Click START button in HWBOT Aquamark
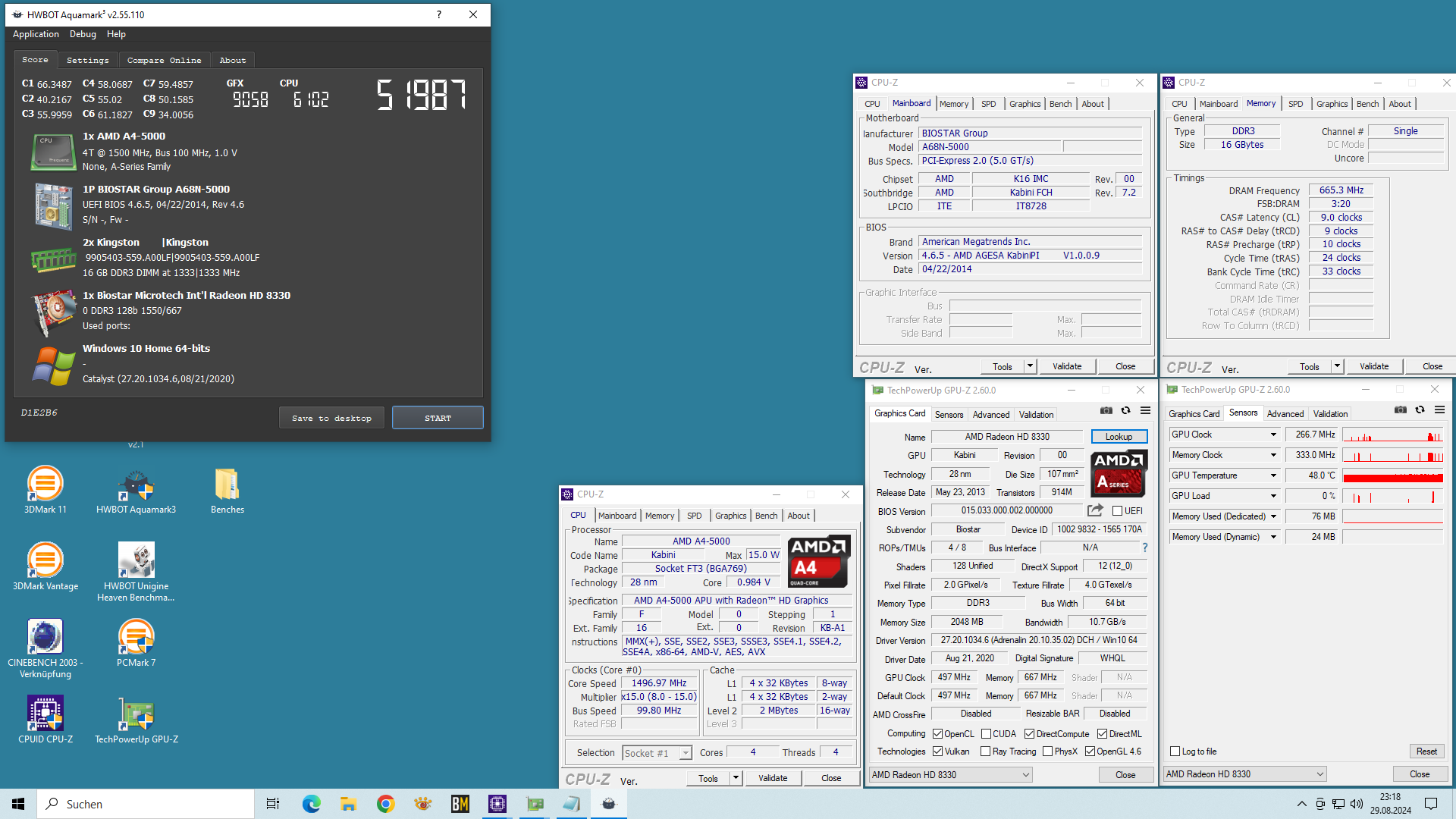This screenshot has width=1456, height=819. (438, 418)
